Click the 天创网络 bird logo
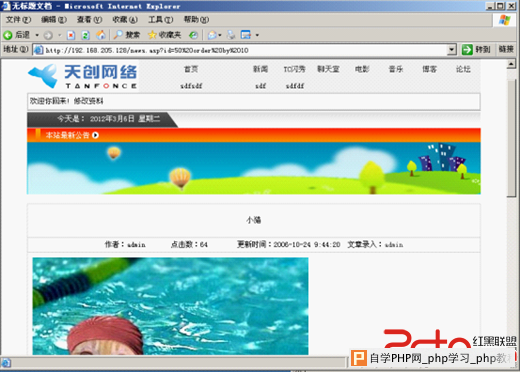This screenshot has height=372, width=520. pyautogui.click(x=43, y=76)
